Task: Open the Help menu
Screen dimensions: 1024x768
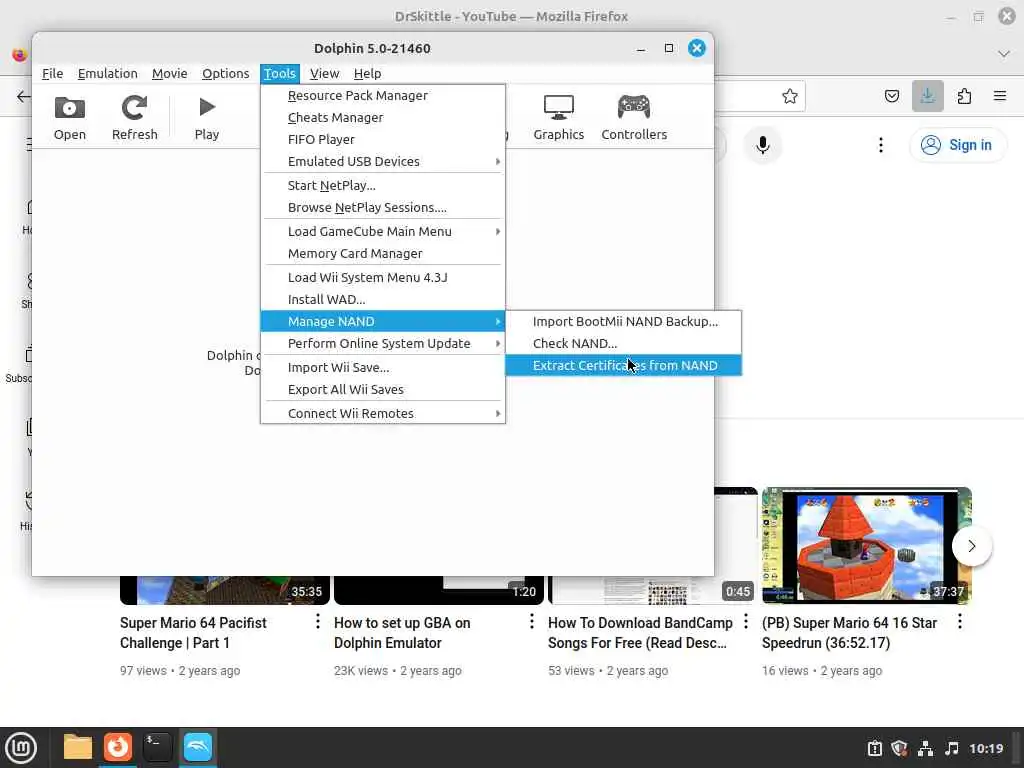Action: point(367,73)
